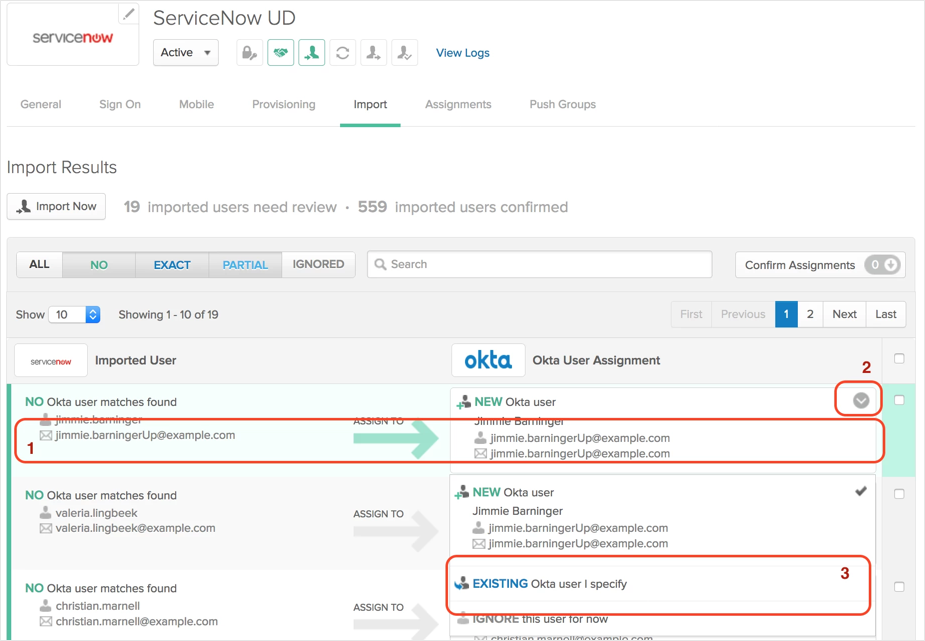Screen dimensions: 925x641
Task: Open the View Logs link
Action: [x=462, y=53]
